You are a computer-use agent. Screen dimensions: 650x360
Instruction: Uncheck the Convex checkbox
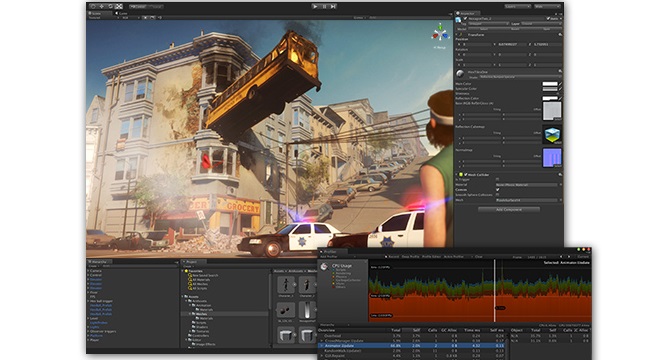tap(498, 190)
